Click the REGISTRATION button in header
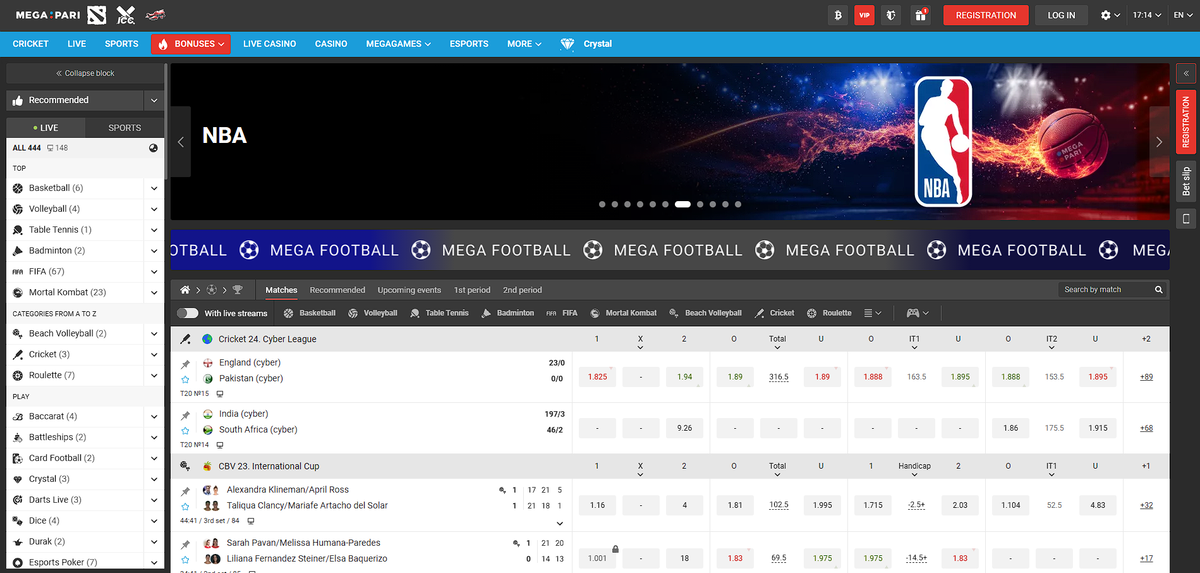The height and width of the screenshot is (573, 1200). point(985,15)
